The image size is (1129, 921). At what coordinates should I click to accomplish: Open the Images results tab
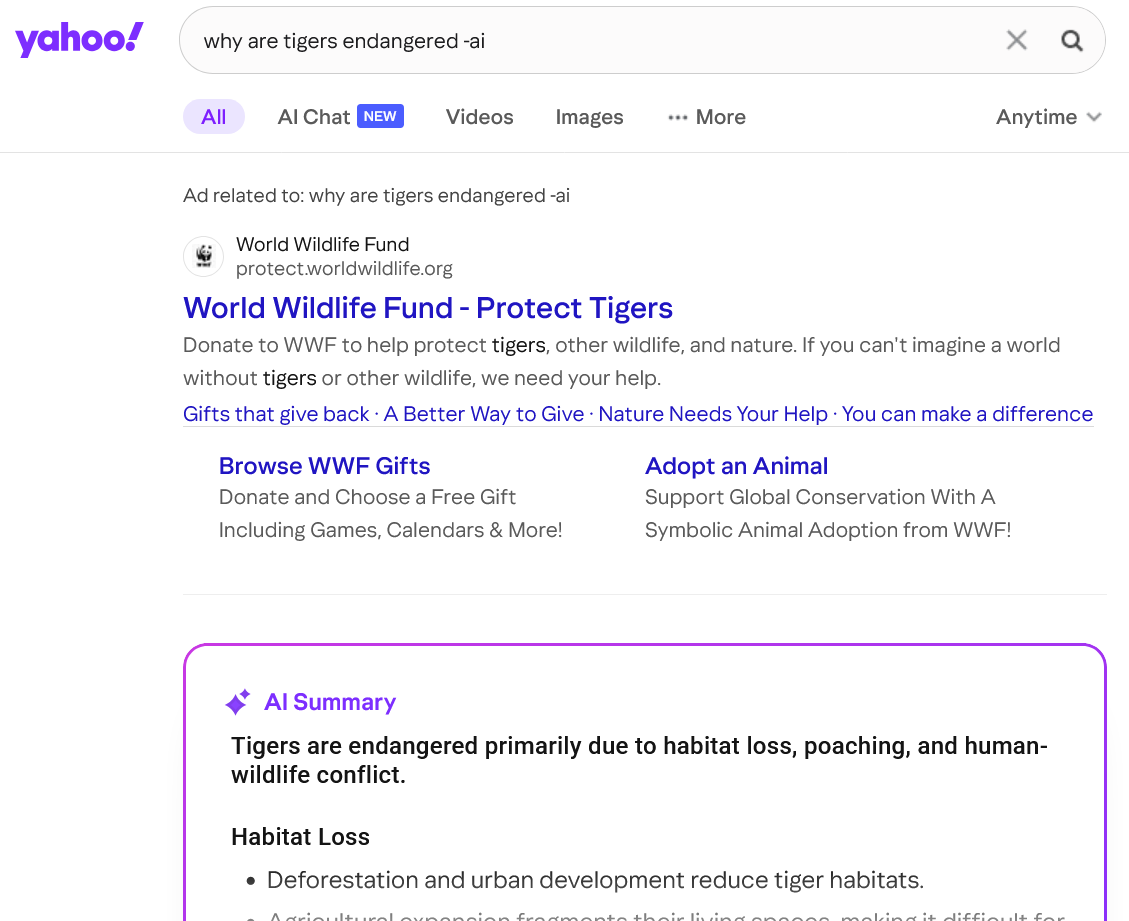pyautogui.click(x=589, y=117)
